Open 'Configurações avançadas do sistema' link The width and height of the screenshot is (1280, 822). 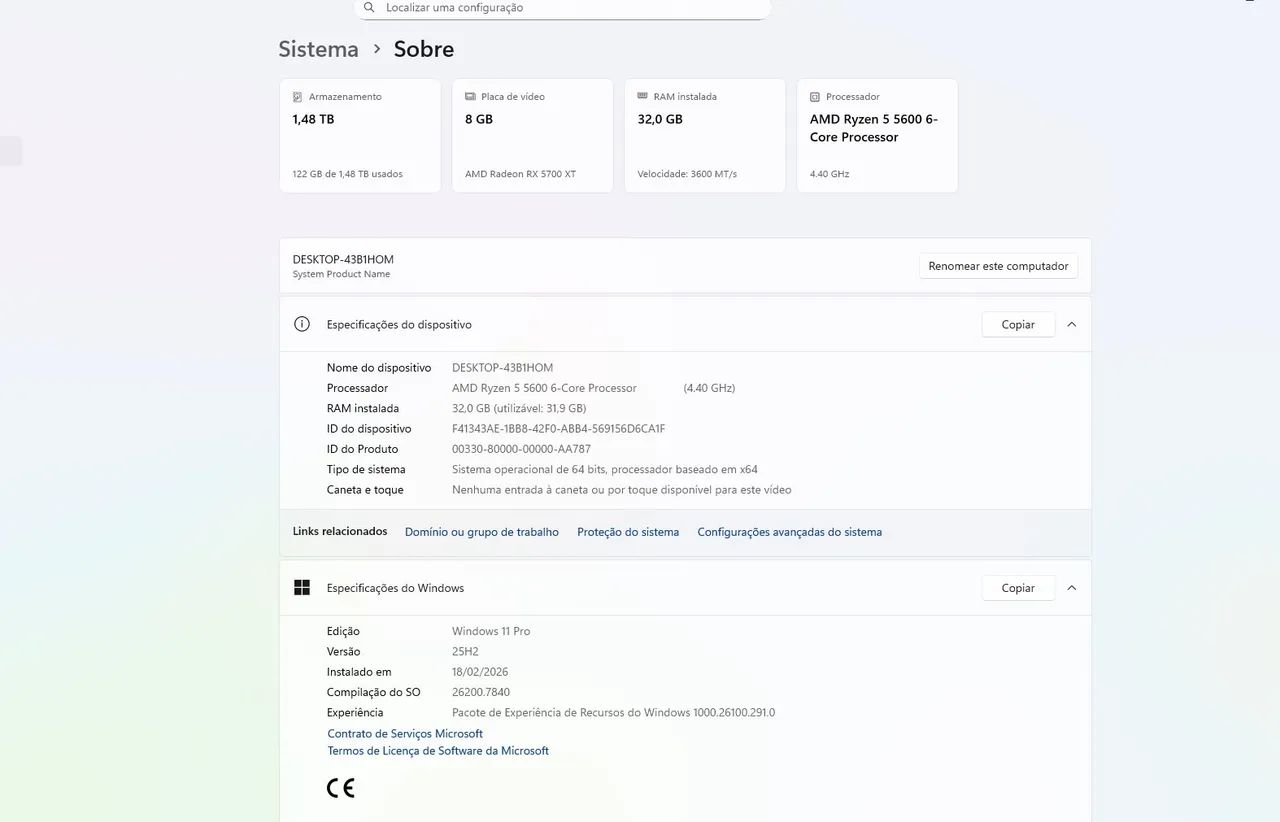click(x=790, y=532)
